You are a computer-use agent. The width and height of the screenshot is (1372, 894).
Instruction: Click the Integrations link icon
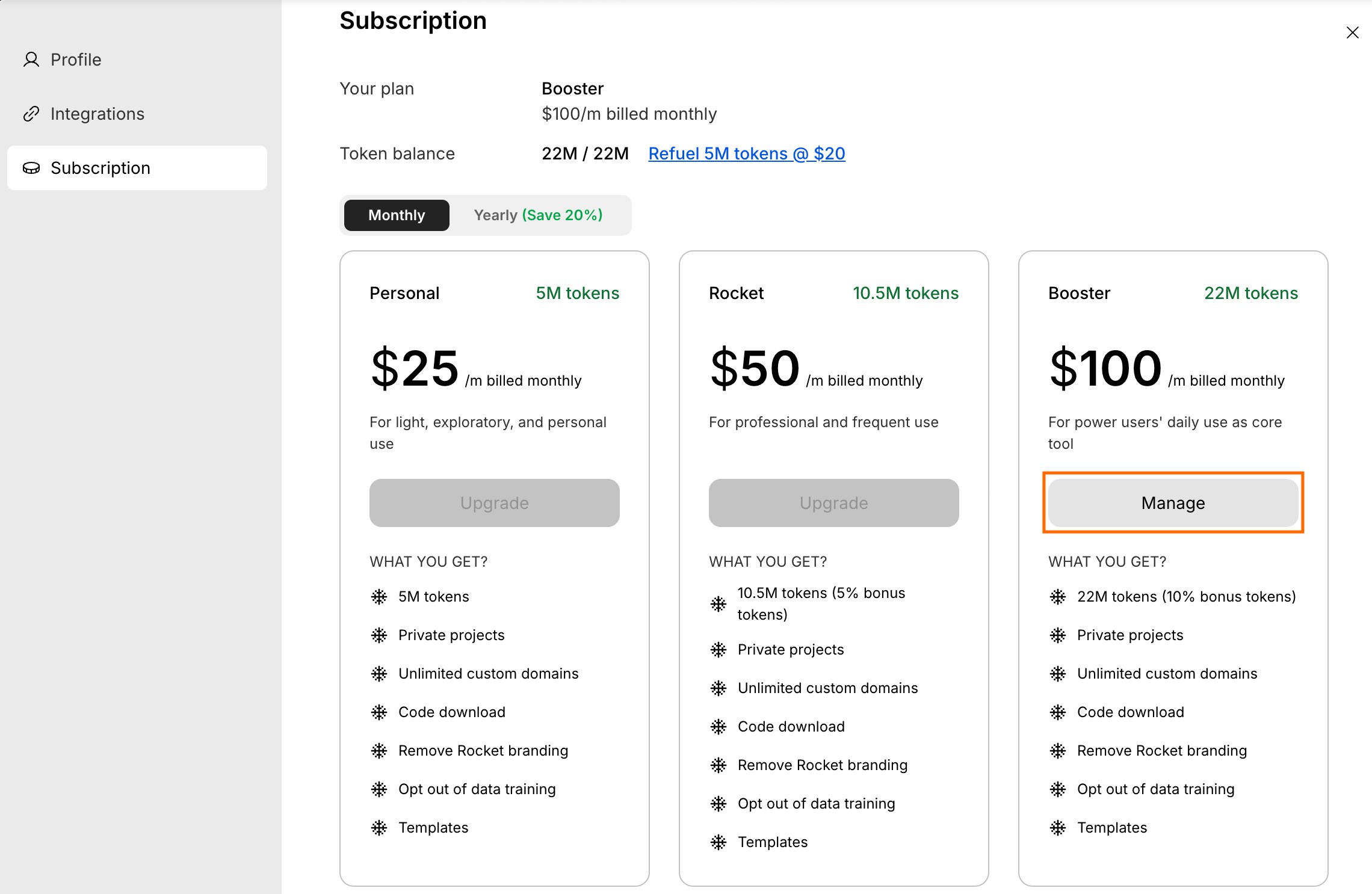click(31, 114)
